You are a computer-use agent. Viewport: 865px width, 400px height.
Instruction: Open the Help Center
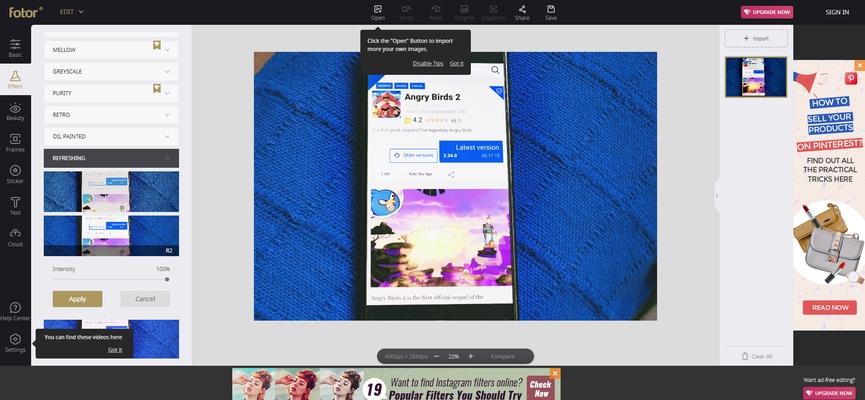[x=15, y=311]
